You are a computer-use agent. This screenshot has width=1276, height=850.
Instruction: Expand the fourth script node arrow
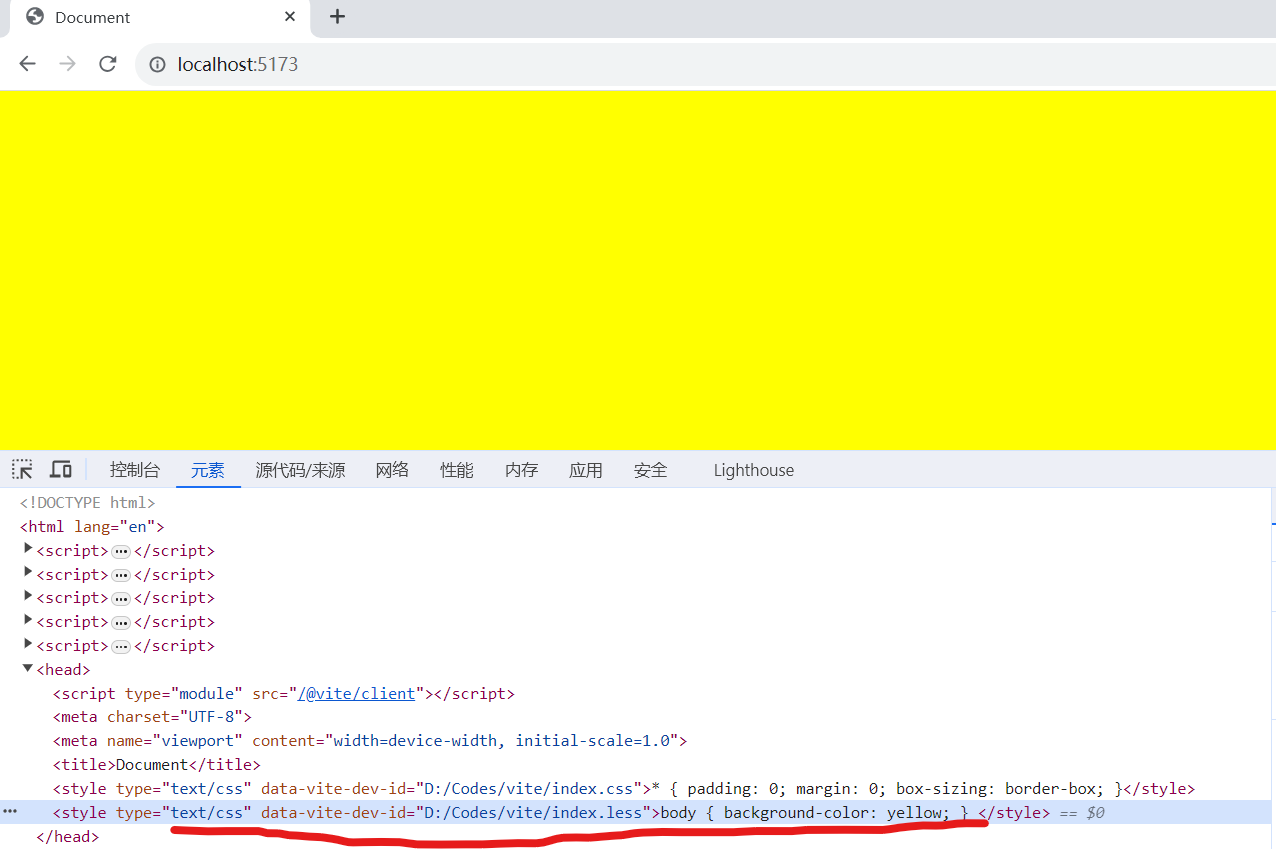(x=28, y=620)
